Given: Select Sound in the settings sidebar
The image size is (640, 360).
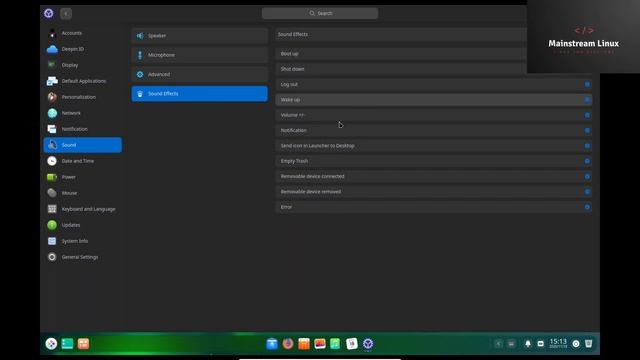Looking at the screenshot, I should pos(82,145).
